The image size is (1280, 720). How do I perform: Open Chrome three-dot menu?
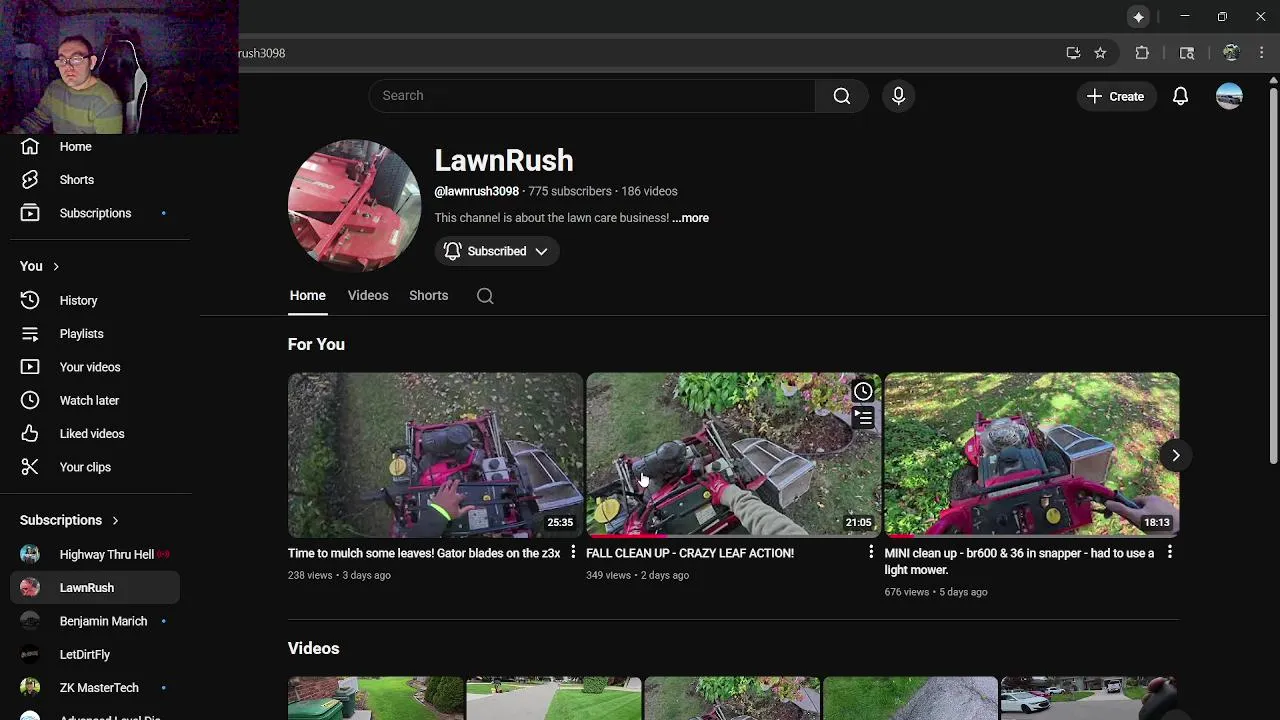point(1261,53)
